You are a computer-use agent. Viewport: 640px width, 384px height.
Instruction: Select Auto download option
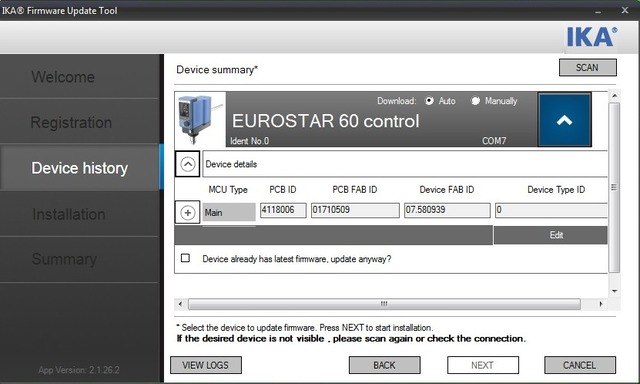pos(429,101)
